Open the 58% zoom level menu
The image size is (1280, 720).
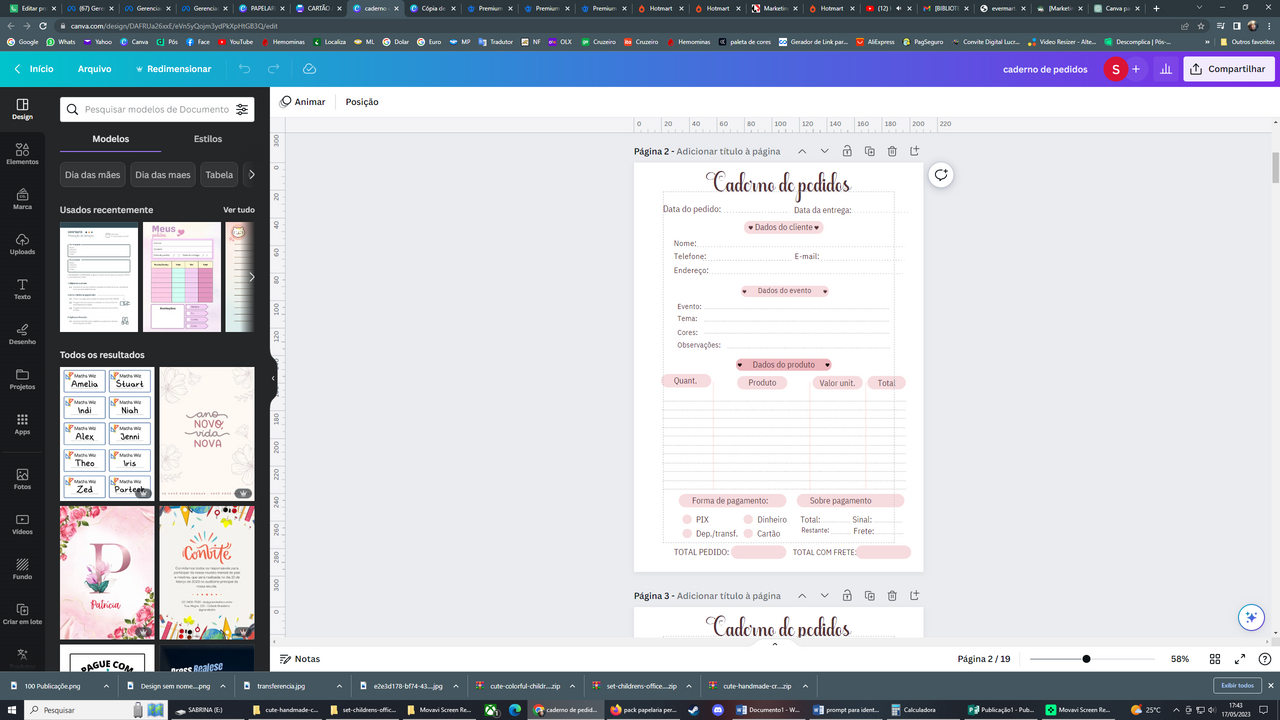[x=1180, y=659]
